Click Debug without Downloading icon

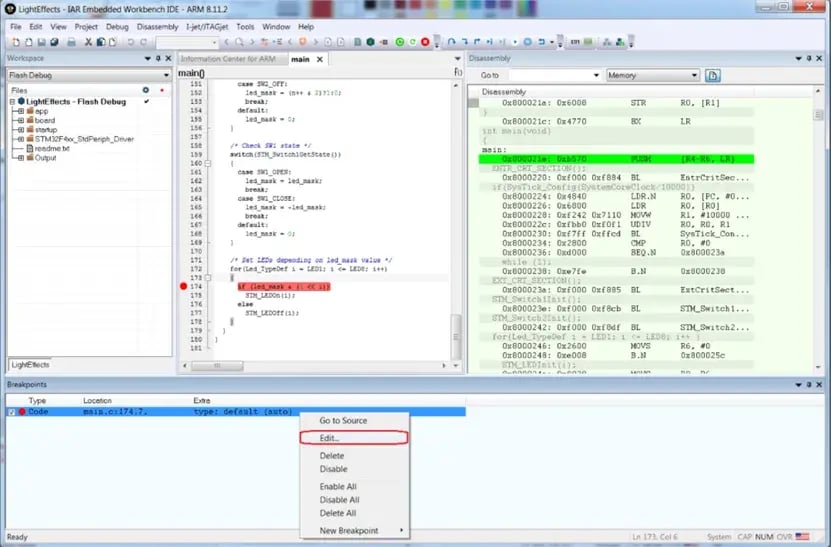pyautogui.click(x=412, y=42)
